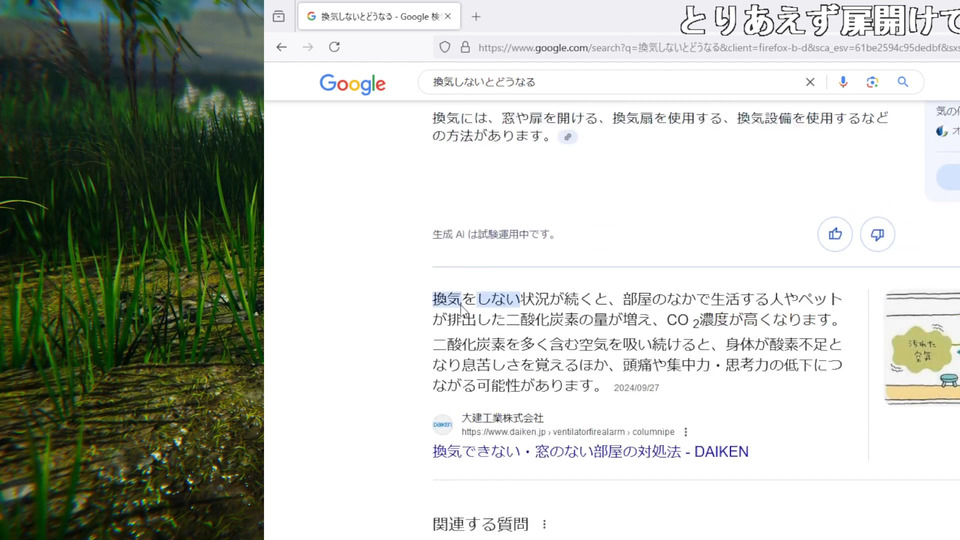Close the Google search tab

(x=448, y=17)
